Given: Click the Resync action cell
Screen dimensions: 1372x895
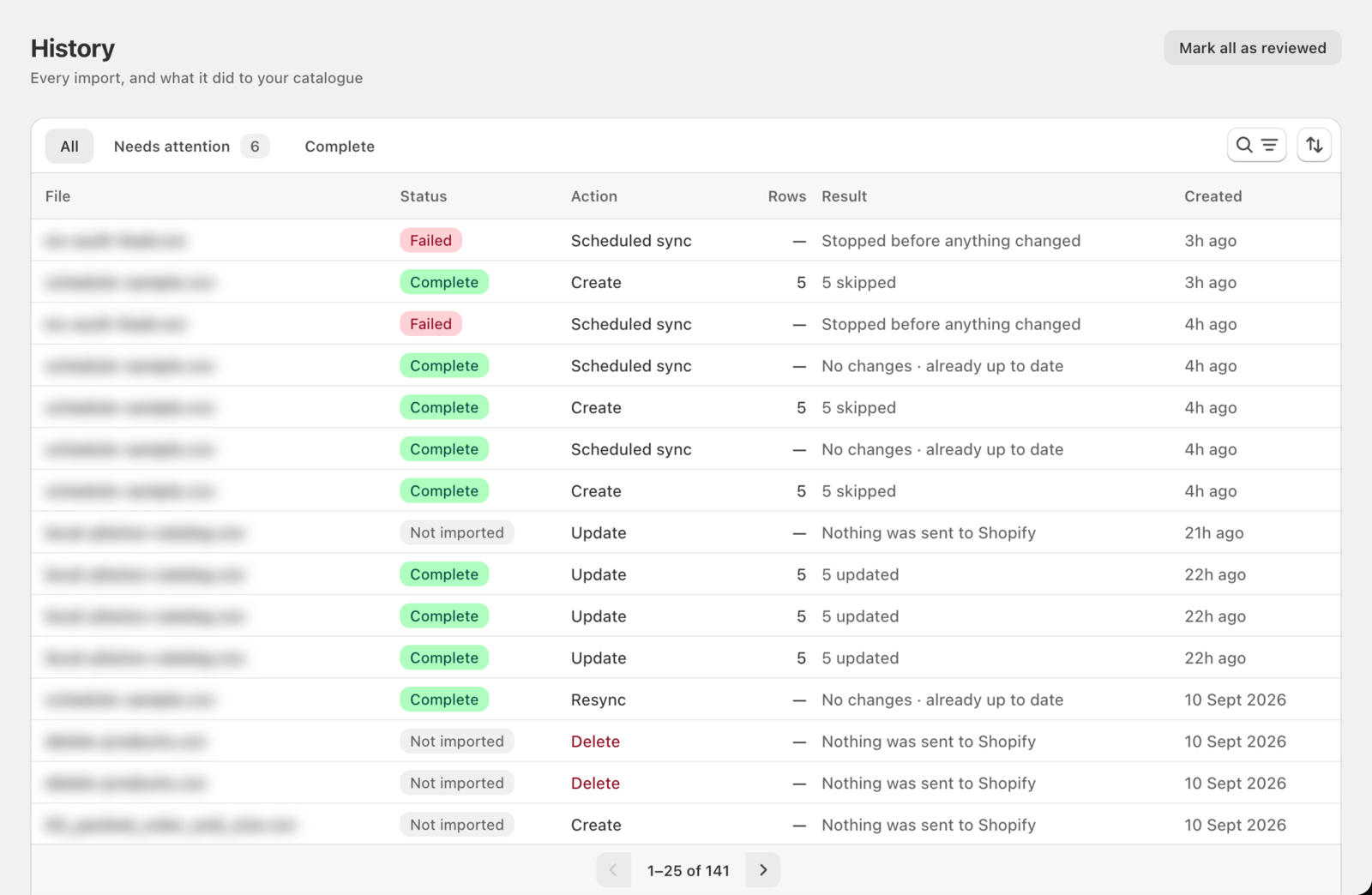Looking at the screenshot, I should coord(598,700).
